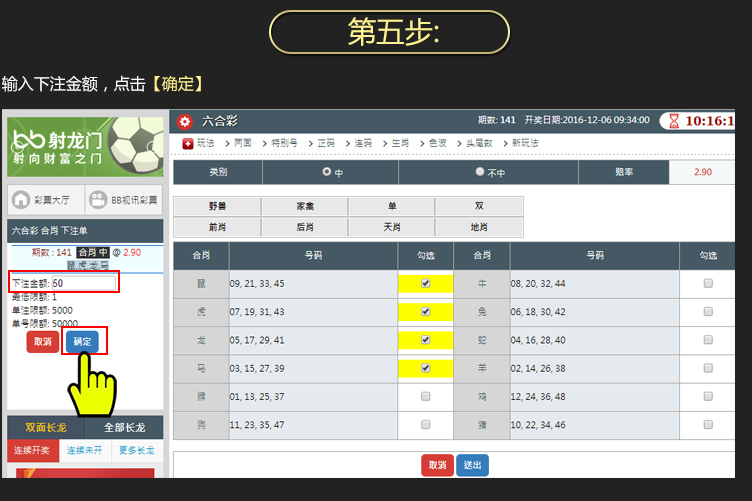Click the red 玩法 plus icon
Viewport: 752px width, 501px height.
click(188, 144)
